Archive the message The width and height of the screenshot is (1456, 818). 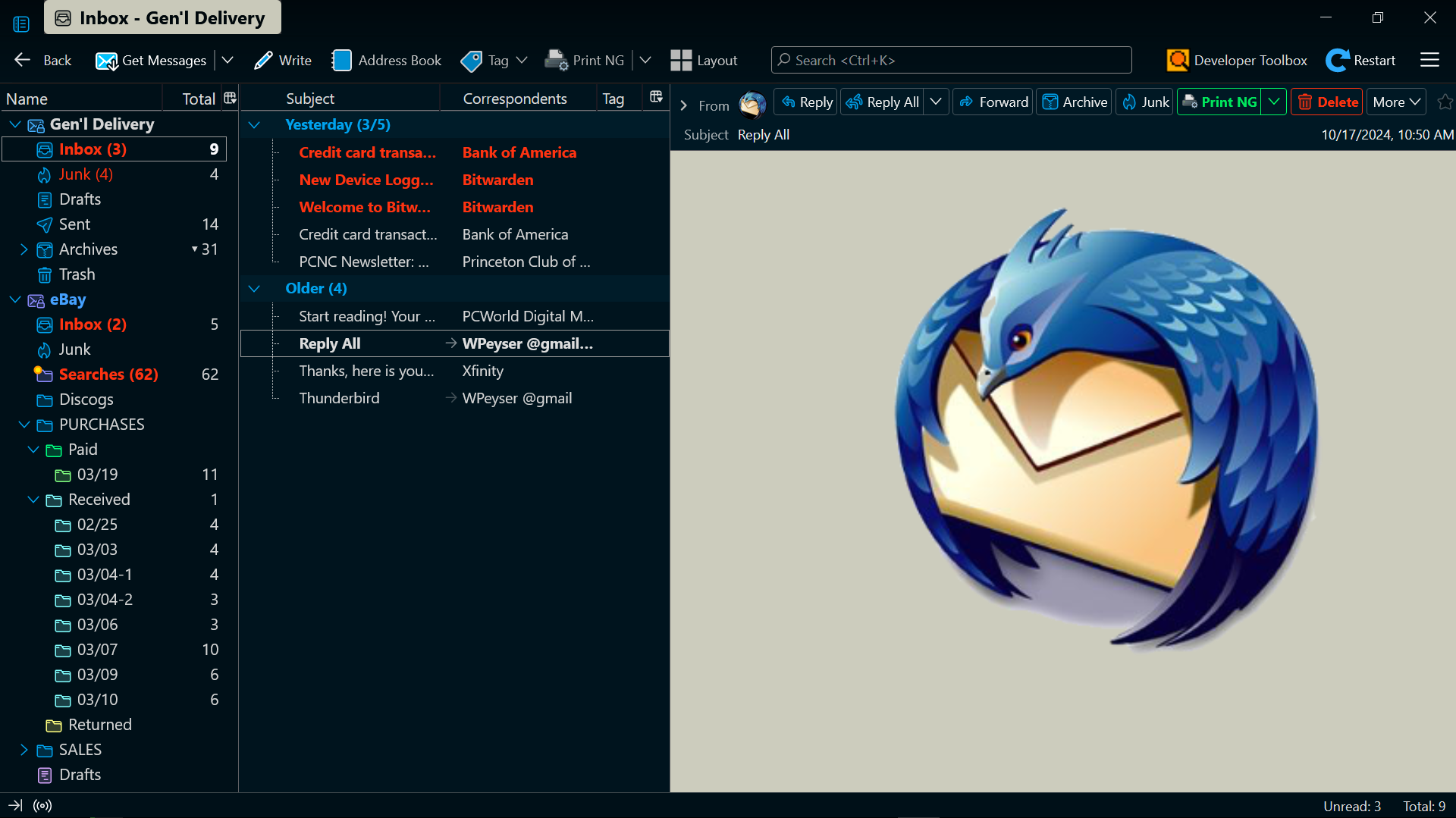click(x=1074, y=102)
